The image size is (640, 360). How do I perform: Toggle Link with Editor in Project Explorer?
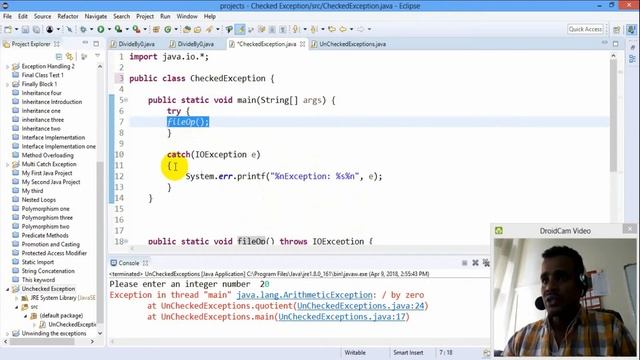click(x=69, y=56)
